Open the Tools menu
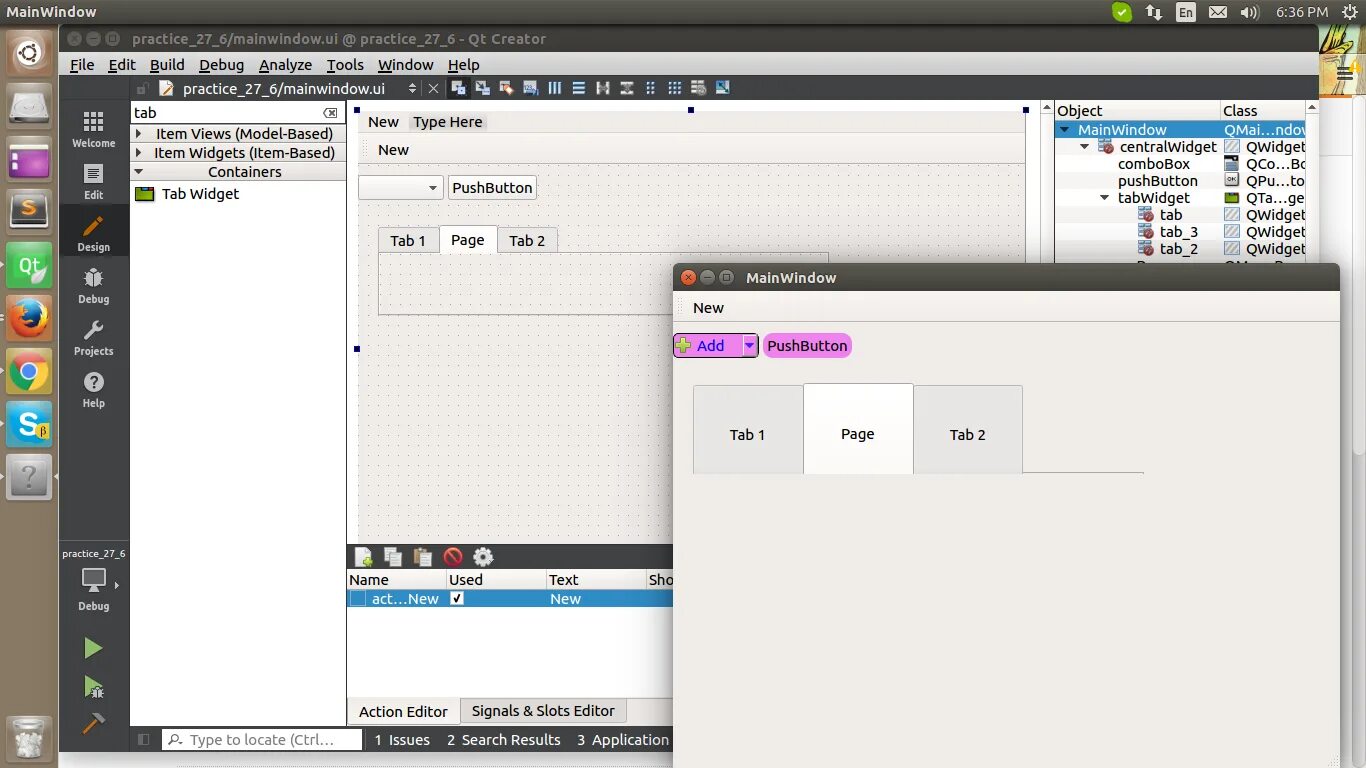1366x768 pixels. (345, 64)
